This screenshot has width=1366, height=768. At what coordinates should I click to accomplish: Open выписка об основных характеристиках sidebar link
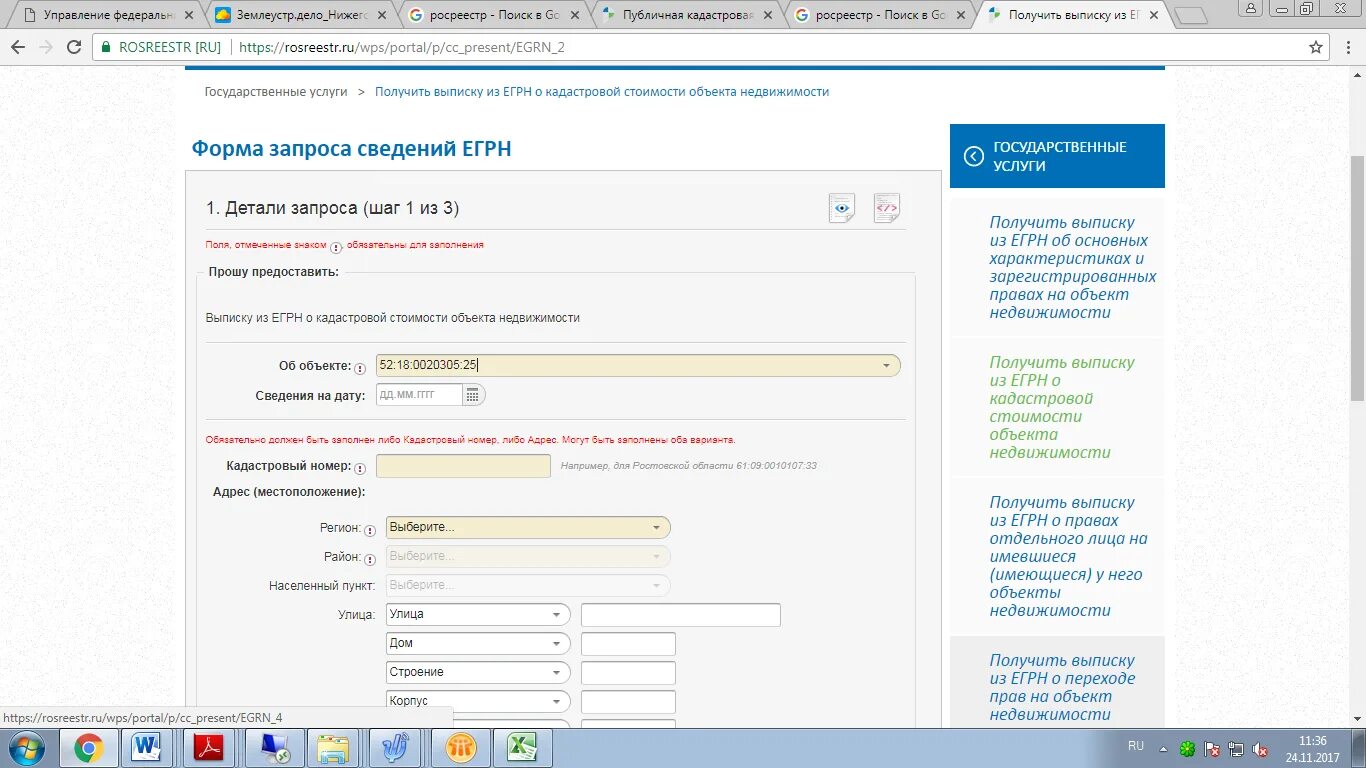click(1073, 267)
